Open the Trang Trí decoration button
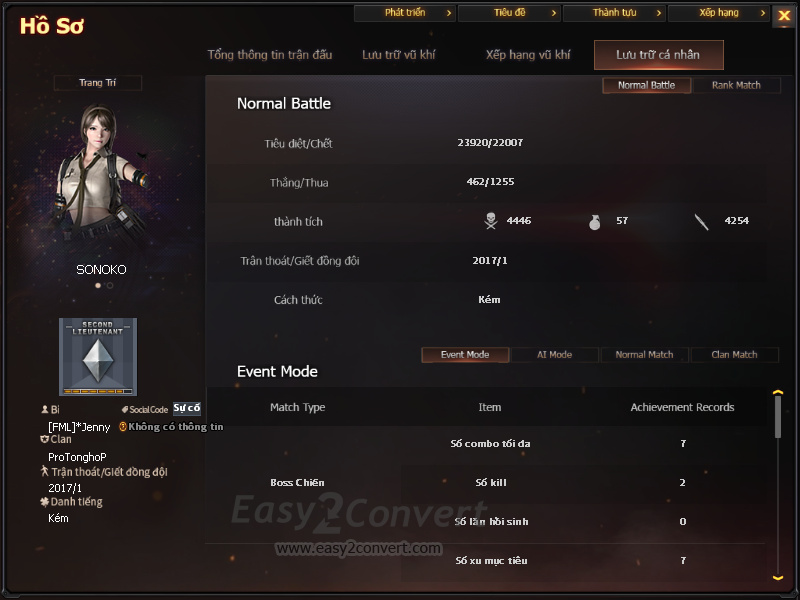800x600 pixels. pyautogui.click(x=97, y=83)
